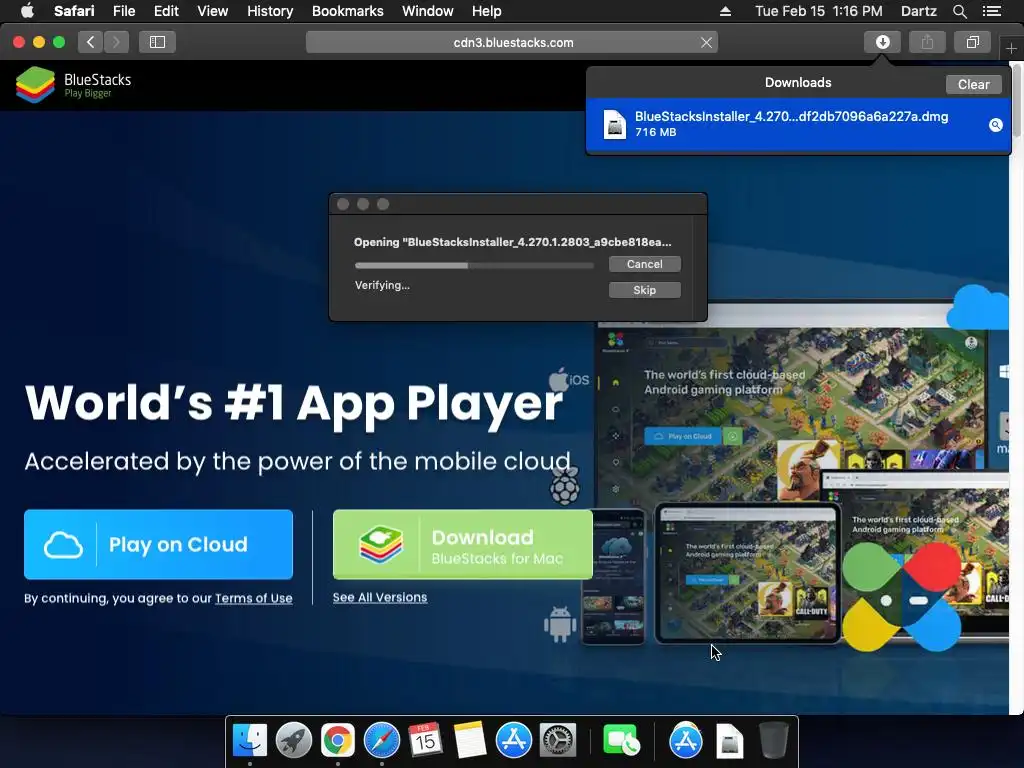Open the Edit menu
Image resolution: width=1024 pixels, height=768 pixels.
coord(166,11)
